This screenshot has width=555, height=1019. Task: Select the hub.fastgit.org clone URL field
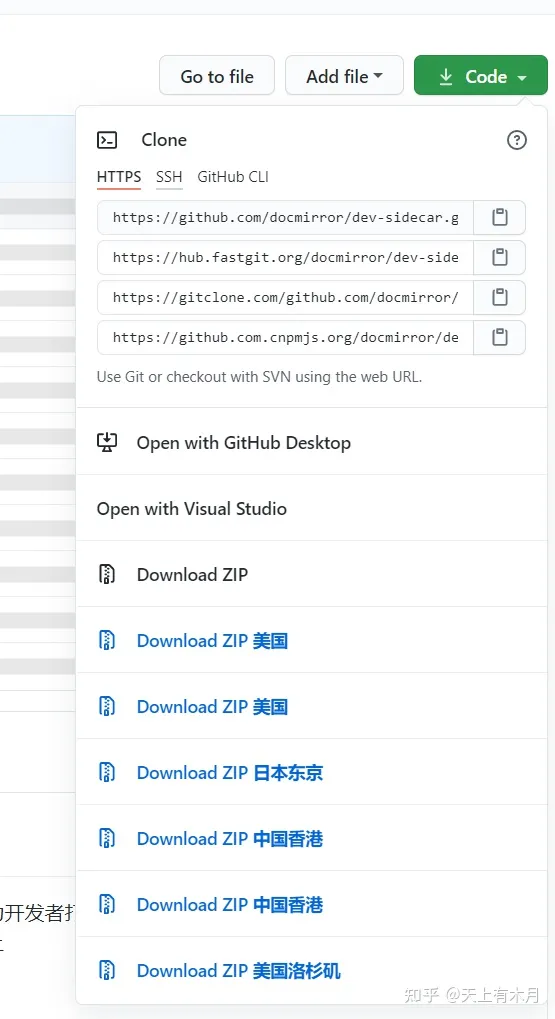[285, 257]
